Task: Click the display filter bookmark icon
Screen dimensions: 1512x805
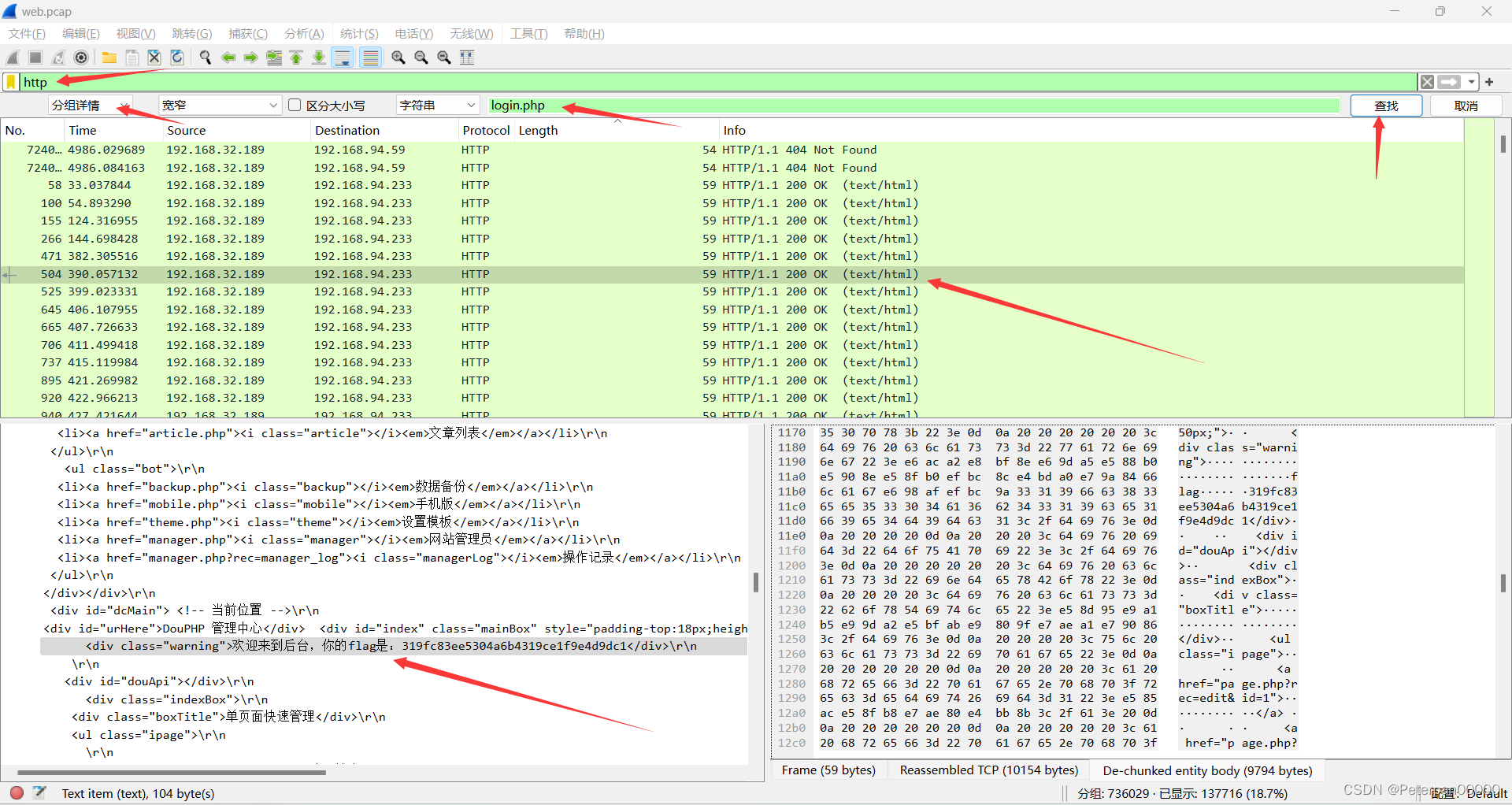Action: 11,82
